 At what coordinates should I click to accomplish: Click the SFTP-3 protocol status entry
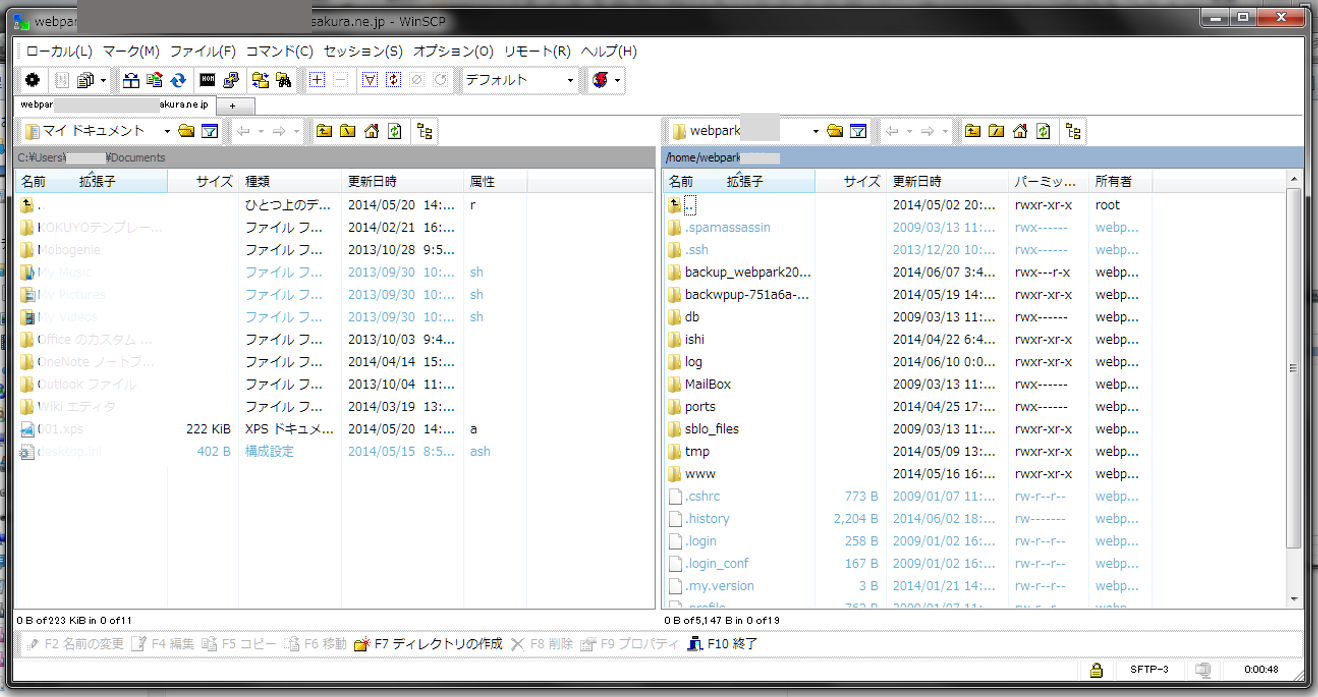[1149, 670]
